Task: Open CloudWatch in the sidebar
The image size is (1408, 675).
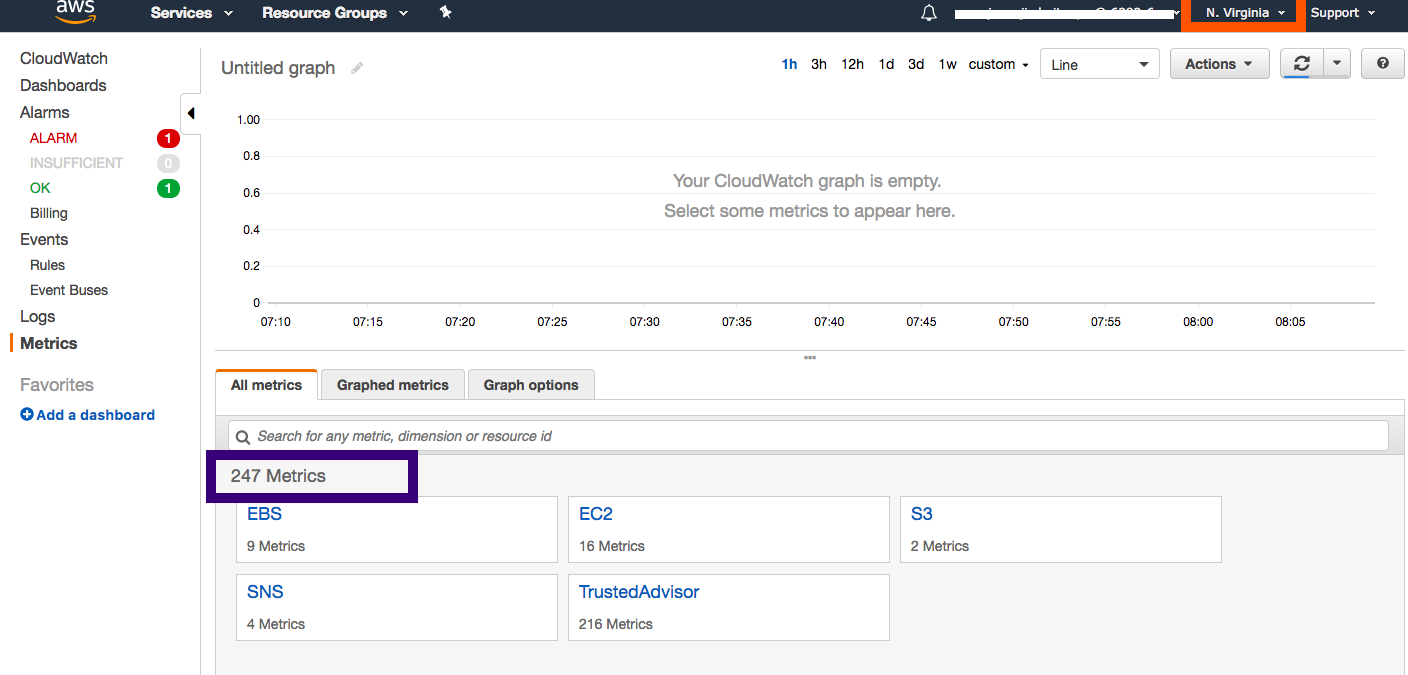Action: click(64, 59)
